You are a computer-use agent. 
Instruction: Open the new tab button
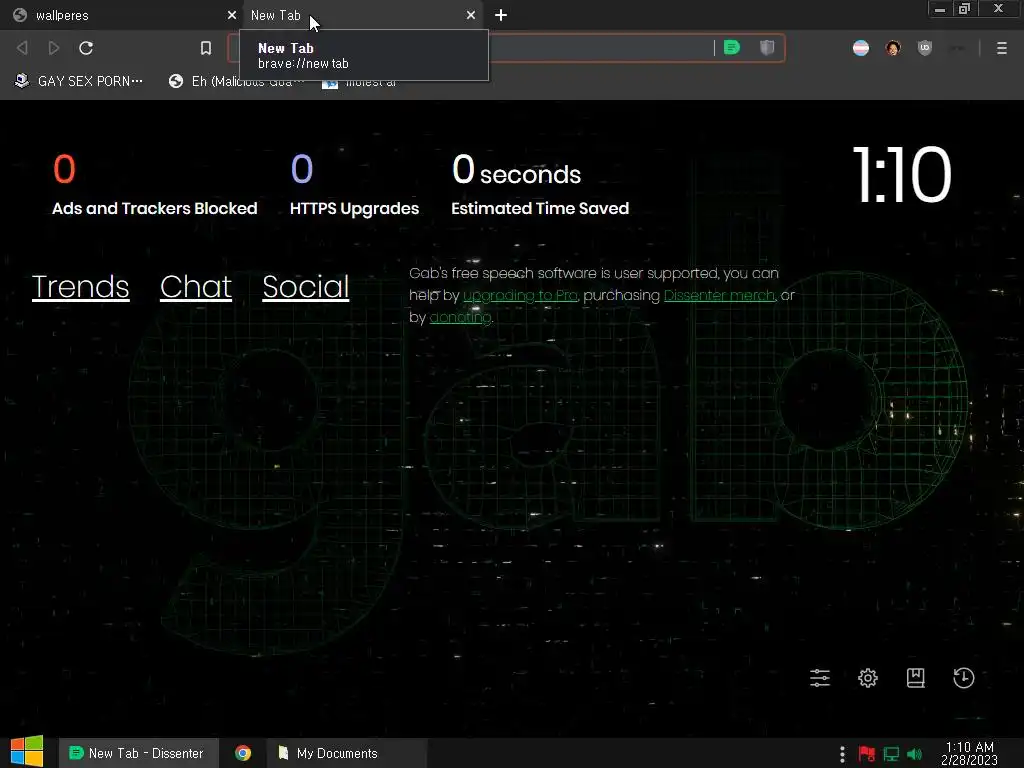coord(501,15)
